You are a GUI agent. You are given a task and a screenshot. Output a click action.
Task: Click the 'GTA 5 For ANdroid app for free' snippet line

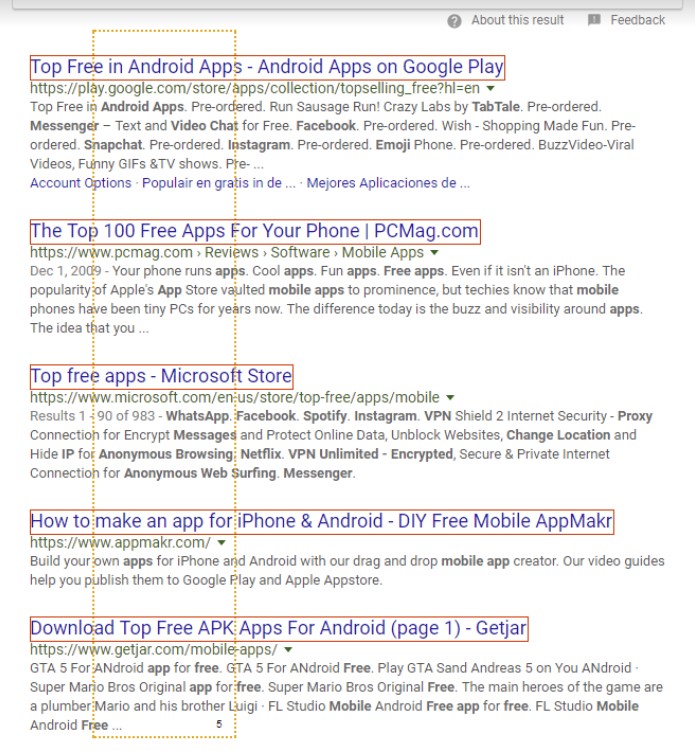coord(334,668)
